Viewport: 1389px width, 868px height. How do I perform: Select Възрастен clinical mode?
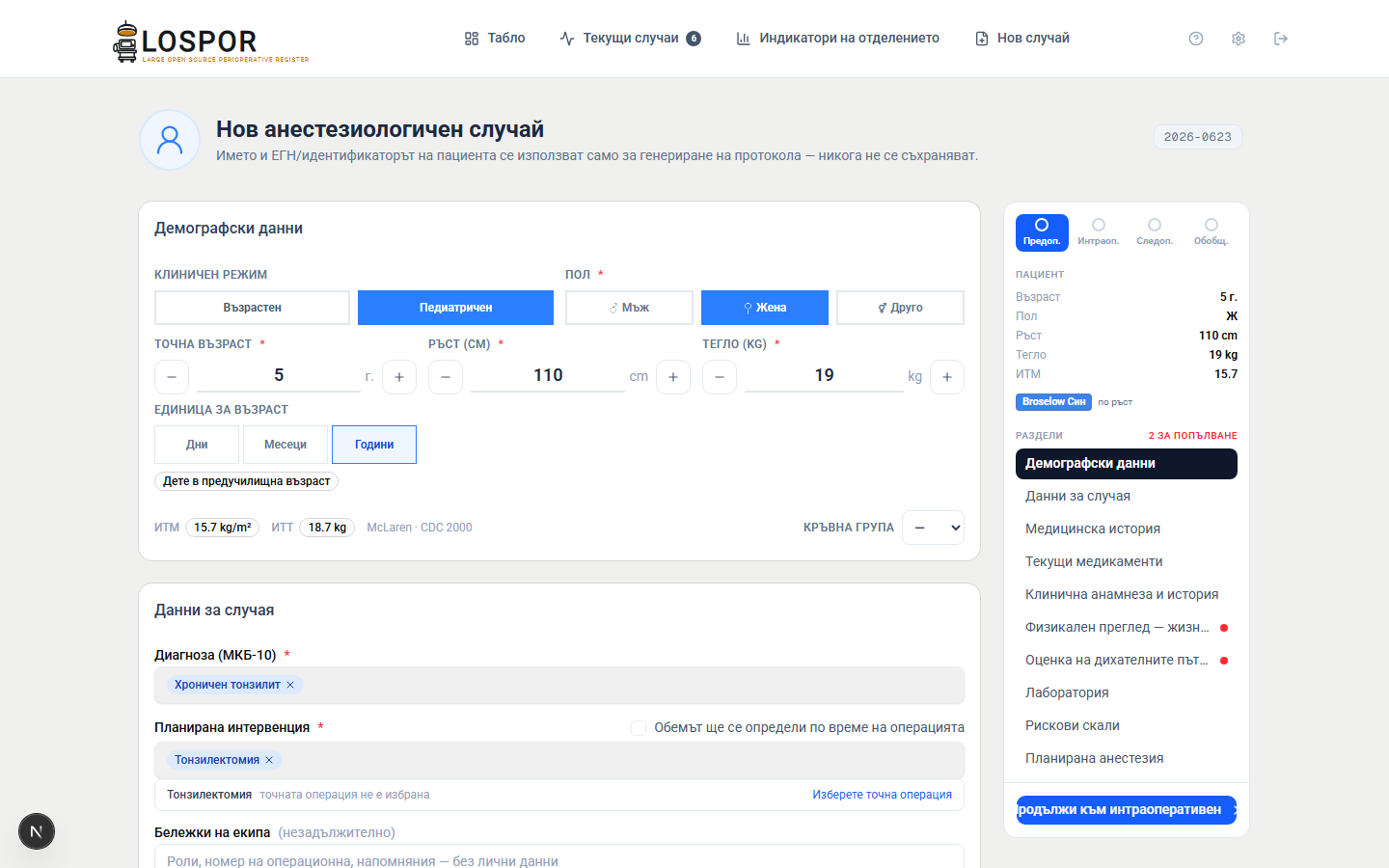[x=252, y=308]
